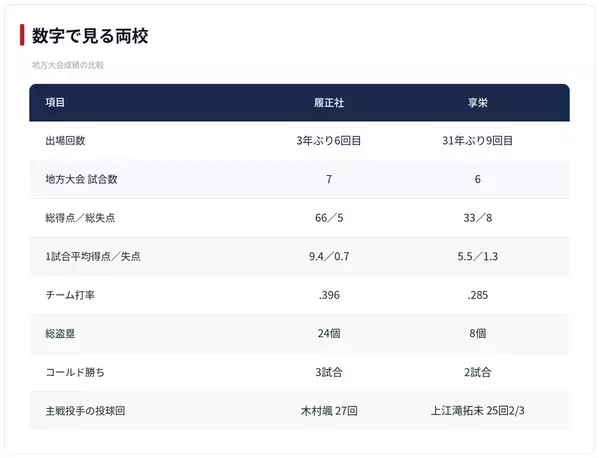Click the cell 8個
The height and width of the screenshot is (458, 599).
pyautogui.click(x=478, y=333)
